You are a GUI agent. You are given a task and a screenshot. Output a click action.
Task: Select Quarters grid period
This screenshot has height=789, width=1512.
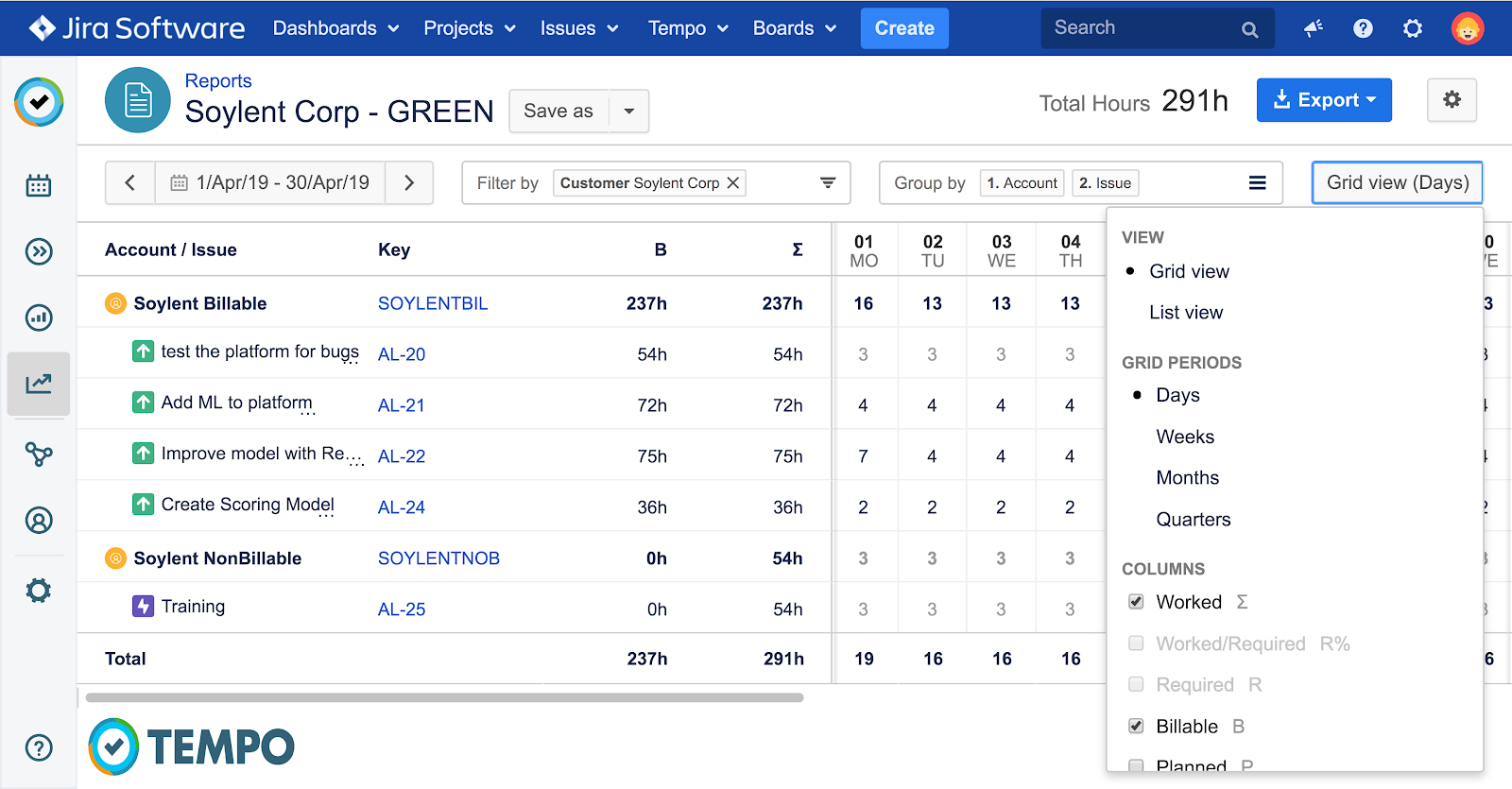(1194, 519)
